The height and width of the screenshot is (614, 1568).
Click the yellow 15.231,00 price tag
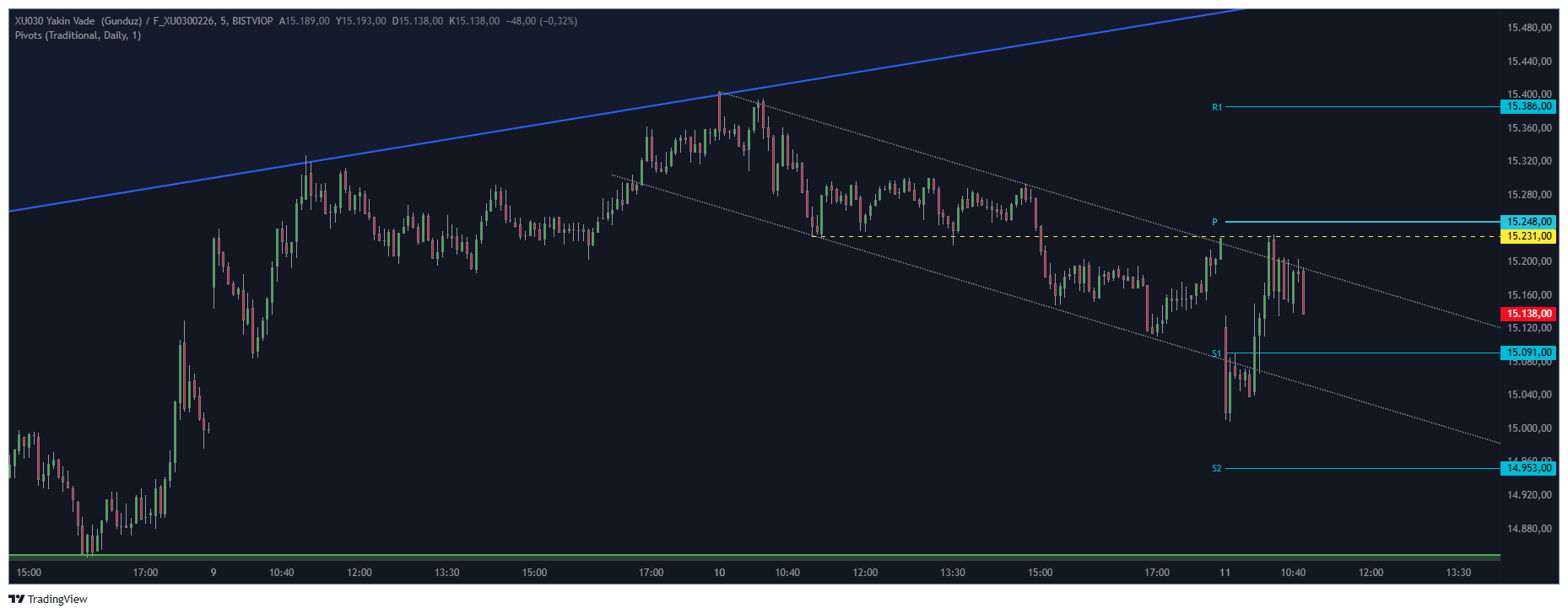[x=1528, y=236]
